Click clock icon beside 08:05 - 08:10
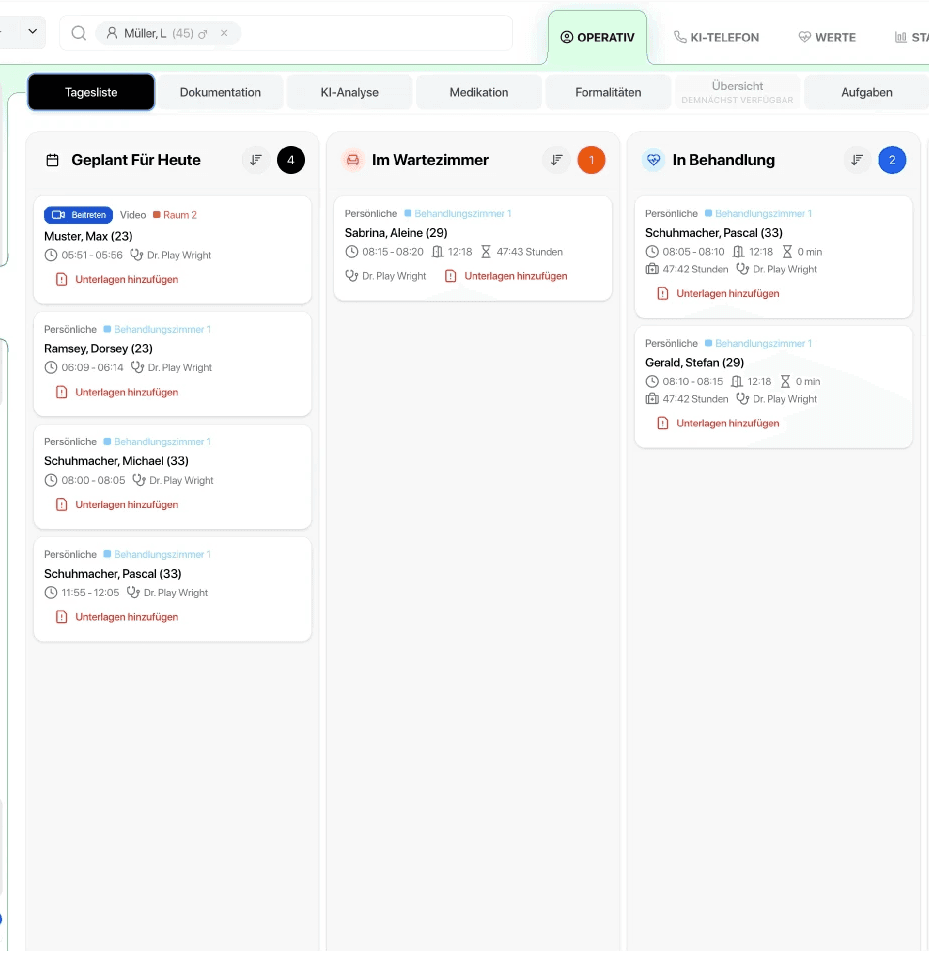 tap(652, 251)
